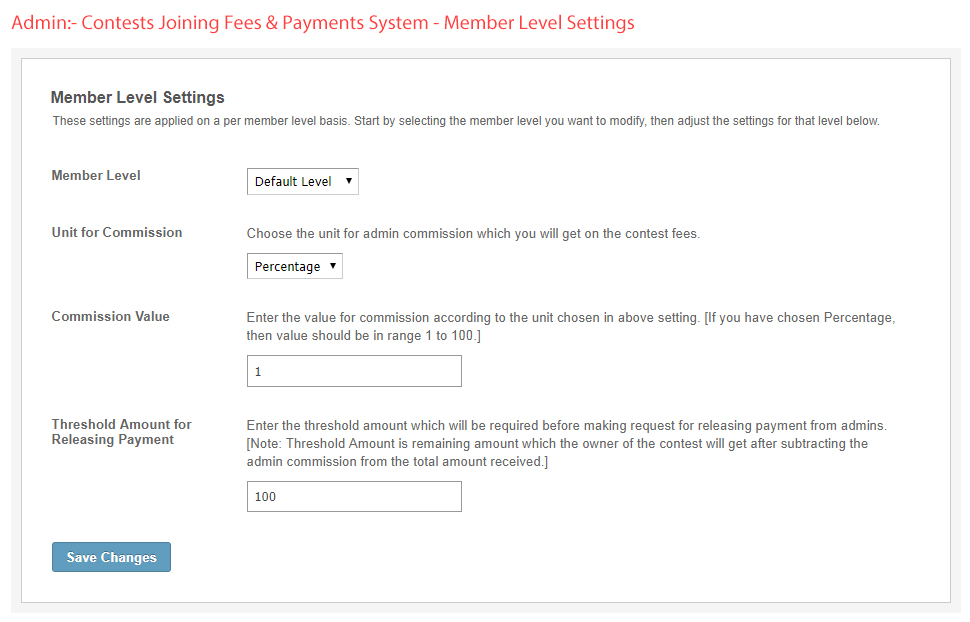The width and height of the screenshot is (970, 622).
Task: Focus the Commission Value input field
Action: [354, 371]
